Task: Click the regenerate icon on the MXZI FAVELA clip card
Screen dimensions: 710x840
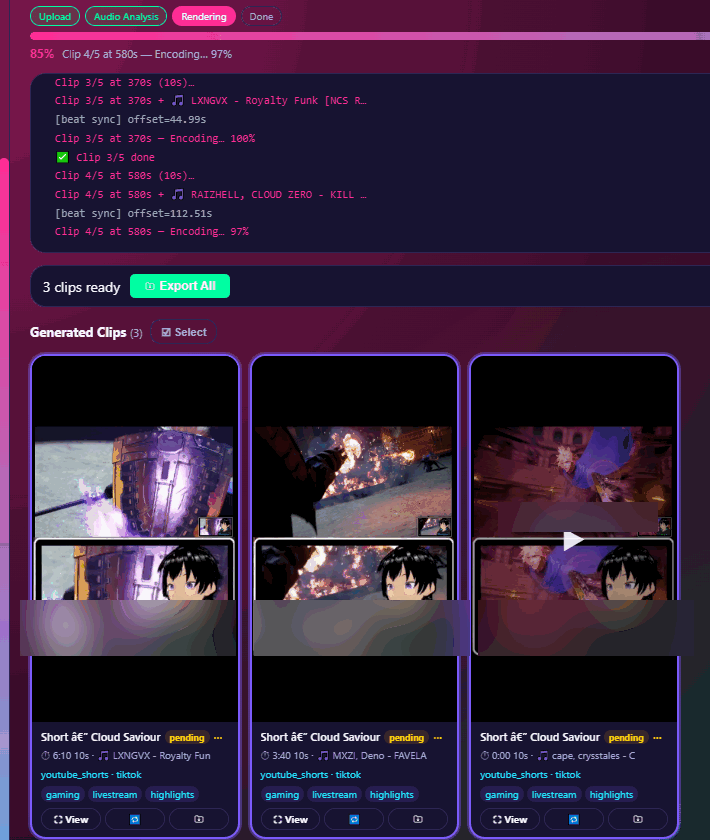Action: pos(354,819)
